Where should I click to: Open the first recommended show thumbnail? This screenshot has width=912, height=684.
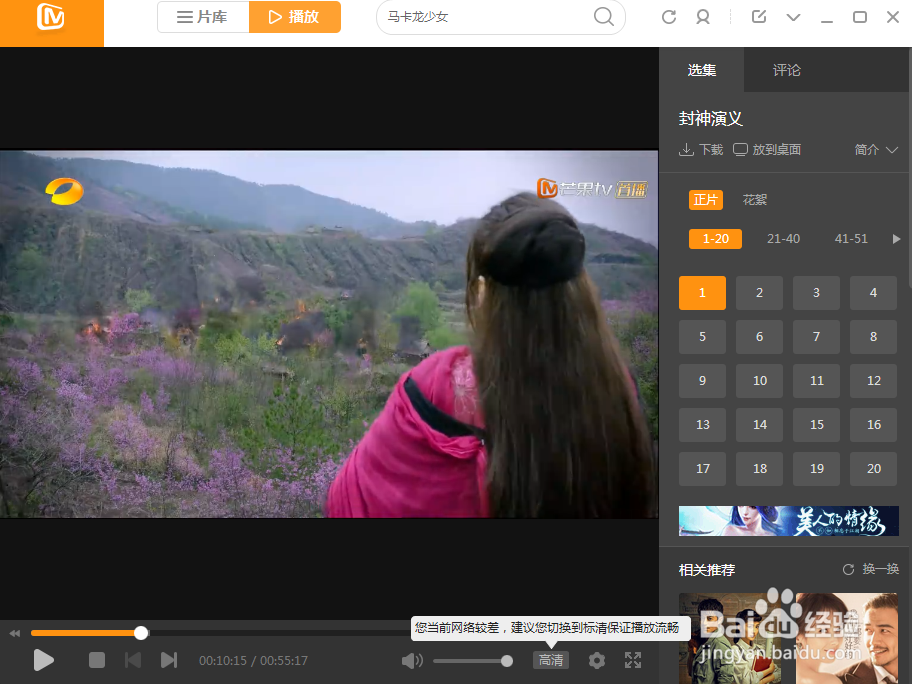pos(730,638)
